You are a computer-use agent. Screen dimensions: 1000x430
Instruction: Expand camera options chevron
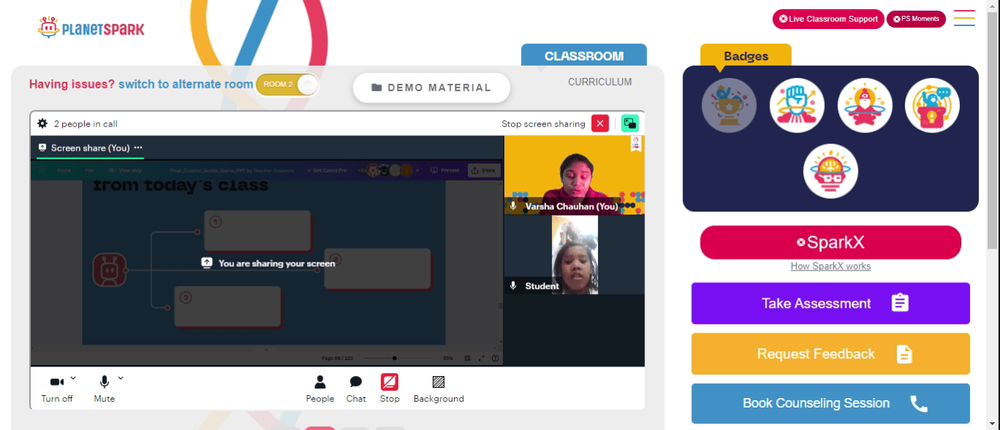(73, 378)
